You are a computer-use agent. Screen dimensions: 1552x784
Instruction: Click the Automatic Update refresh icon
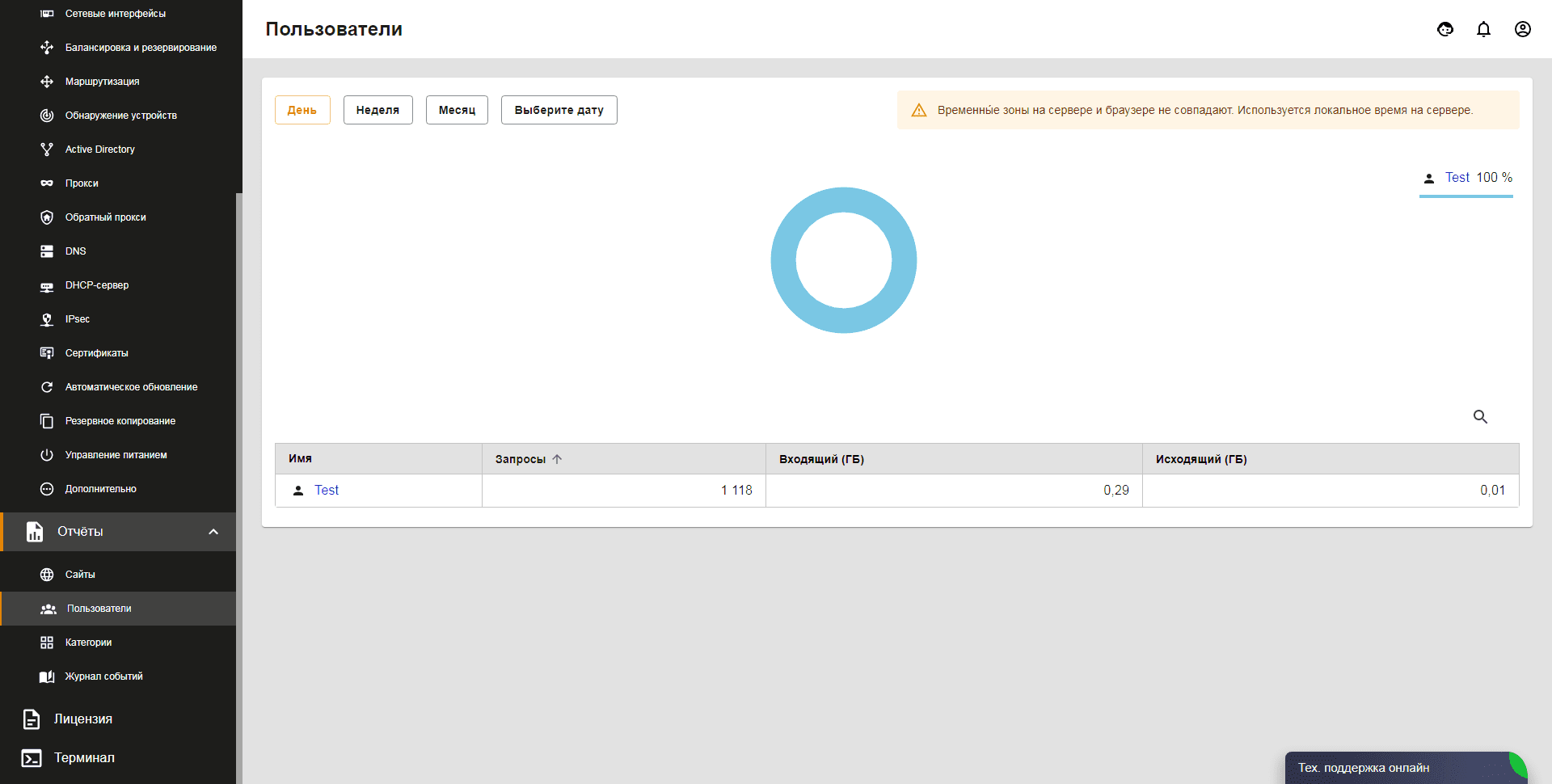(x=47, y=387)
